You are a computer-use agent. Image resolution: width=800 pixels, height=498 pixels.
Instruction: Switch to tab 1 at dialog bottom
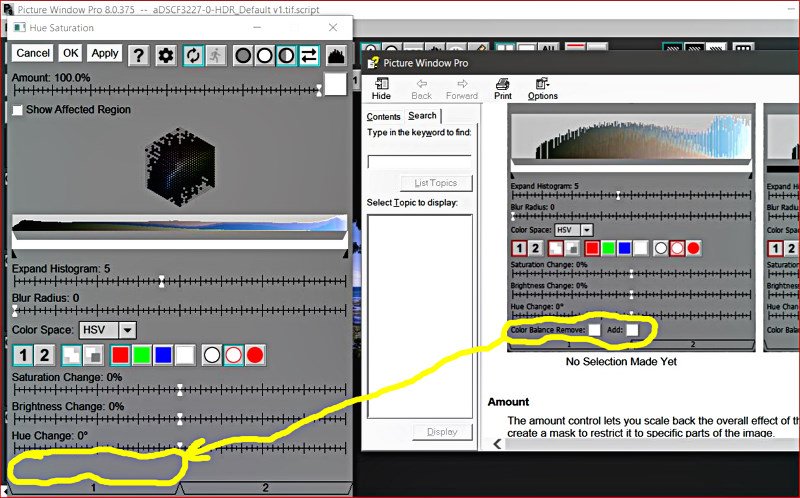pyautogui.click(x=94, y=487)
